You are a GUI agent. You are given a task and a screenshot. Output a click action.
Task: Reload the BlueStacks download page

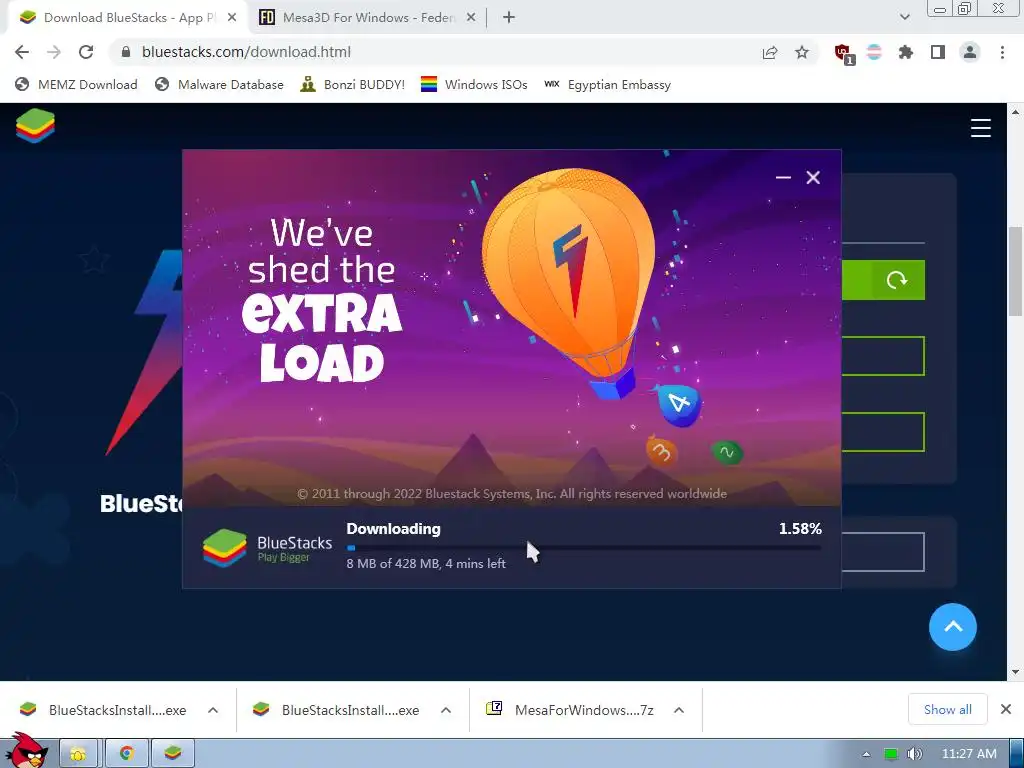click(x=86, y=52)
